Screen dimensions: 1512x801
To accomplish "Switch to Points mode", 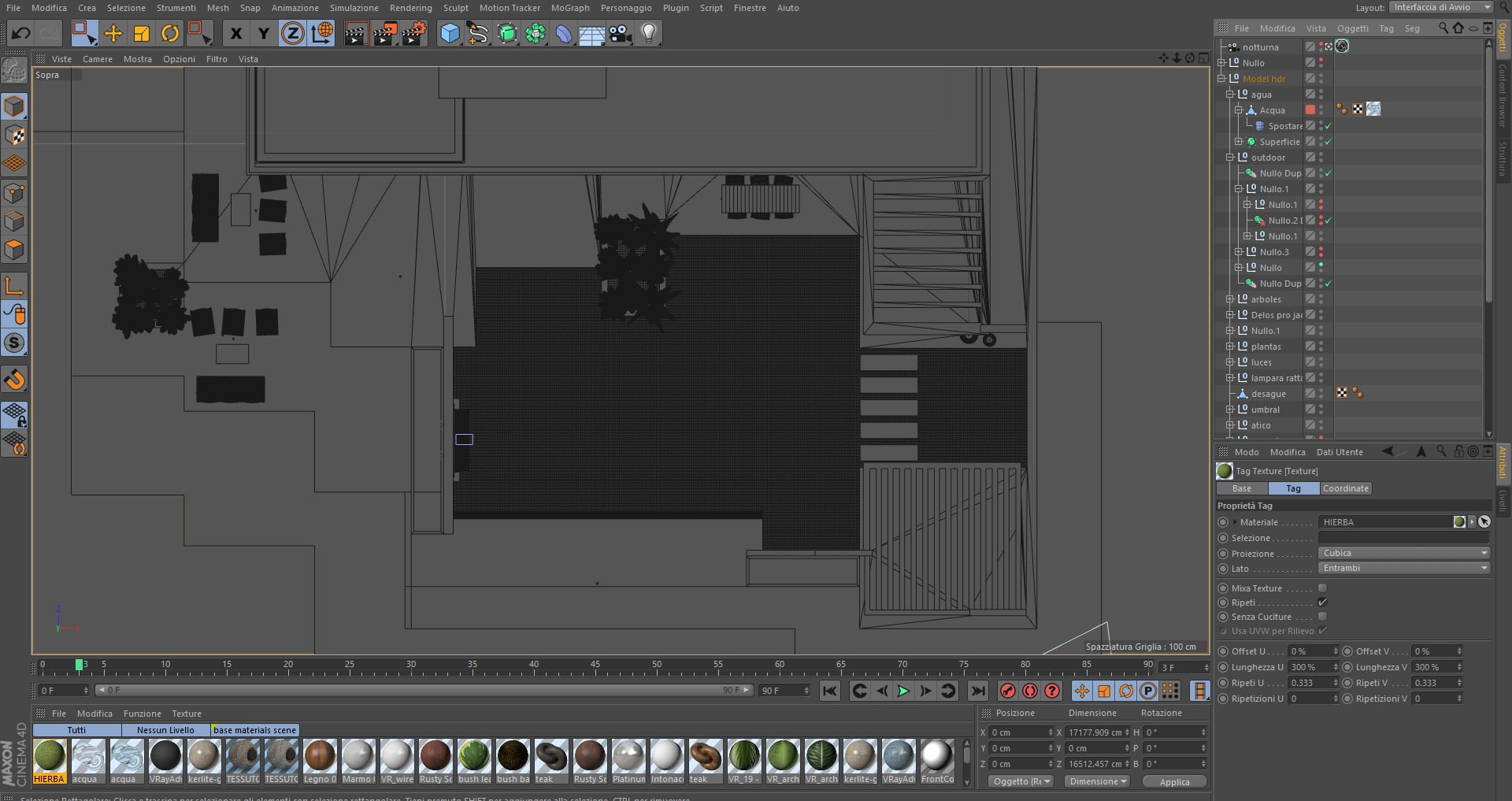I will 14,193.
